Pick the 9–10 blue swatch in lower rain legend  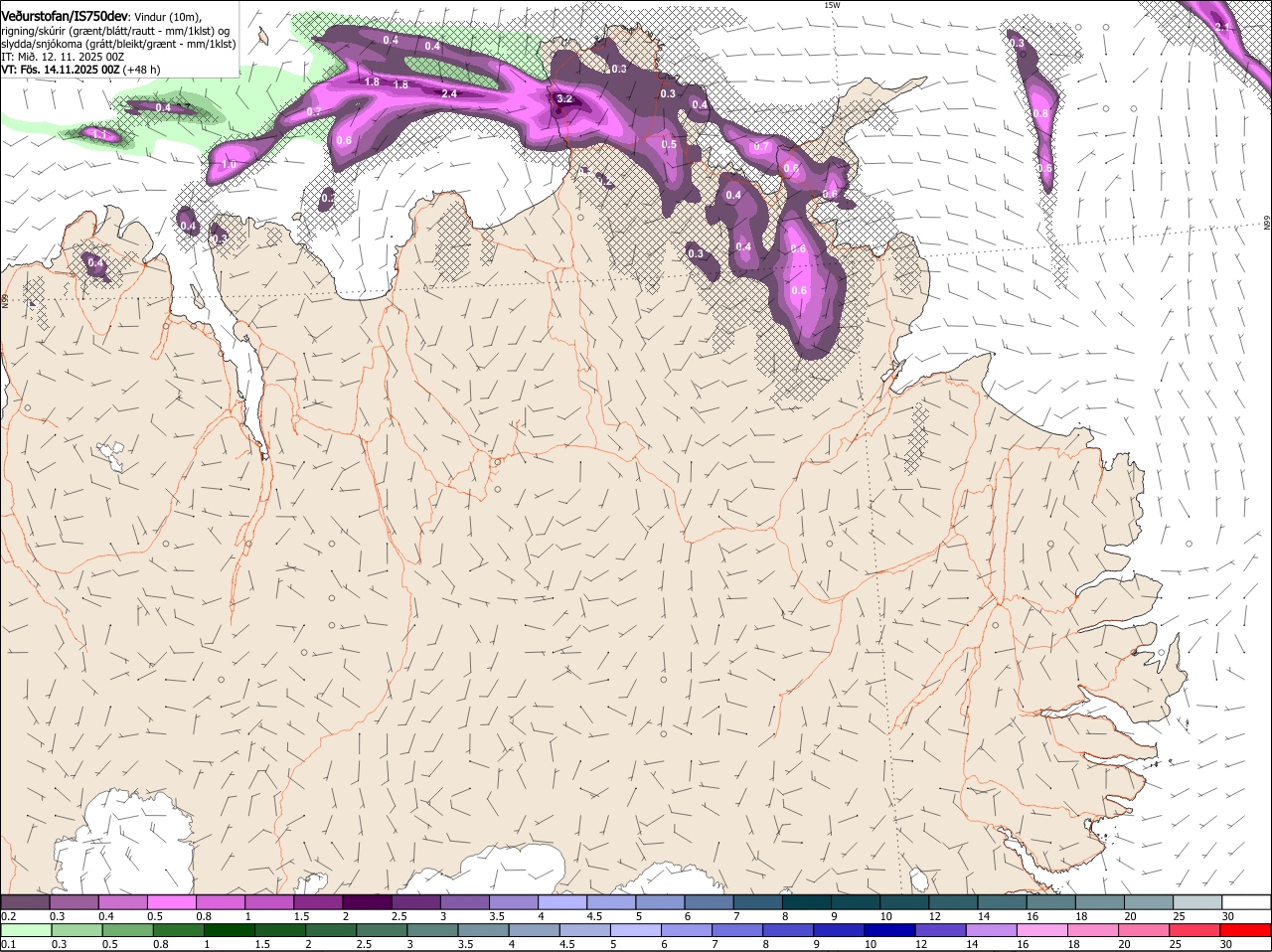click(839, 930)
